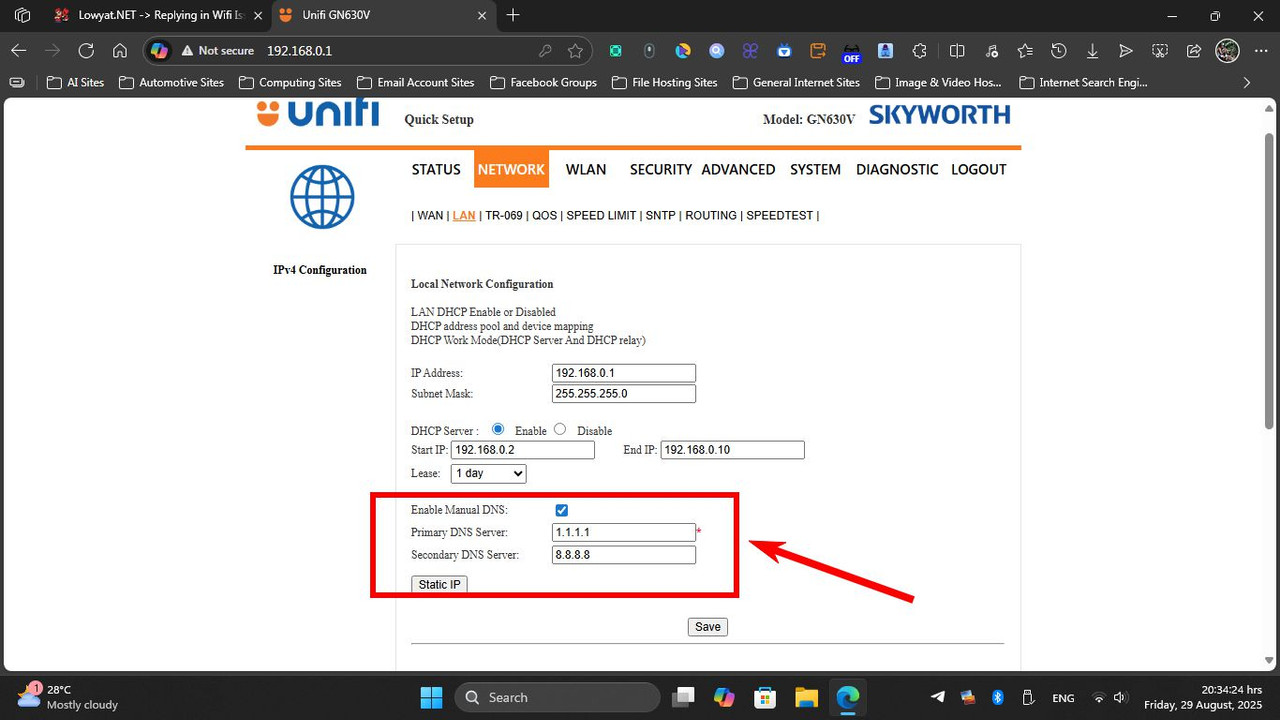The width and height of the screenshot is (1280, 720).
Task: Open File Hosting Sites folder
Action: 664,82
